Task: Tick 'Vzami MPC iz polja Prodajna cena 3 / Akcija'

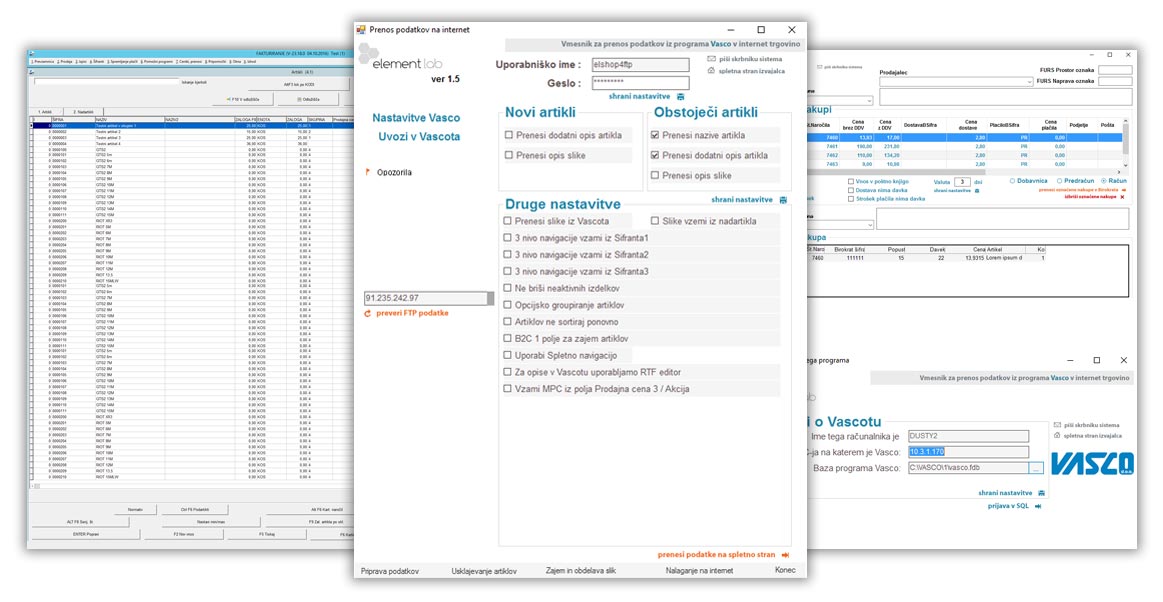Action: pos(507,388)
